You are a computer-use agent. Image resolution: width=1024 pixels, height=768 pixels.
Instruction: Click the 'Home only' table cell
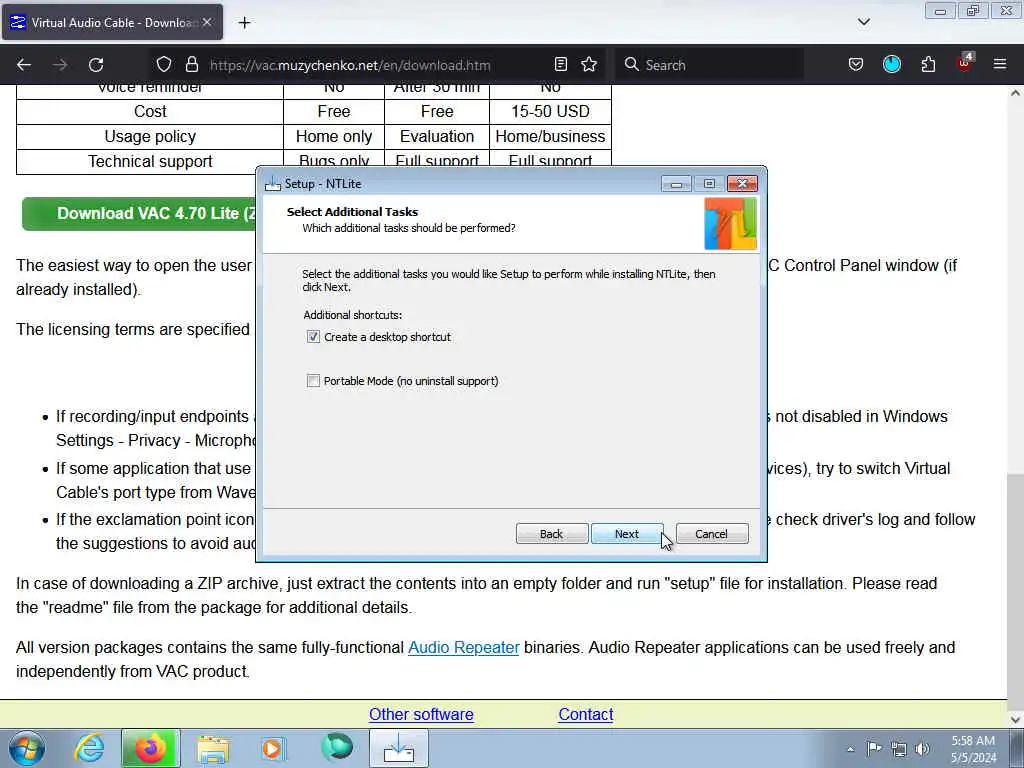point(334,136)
